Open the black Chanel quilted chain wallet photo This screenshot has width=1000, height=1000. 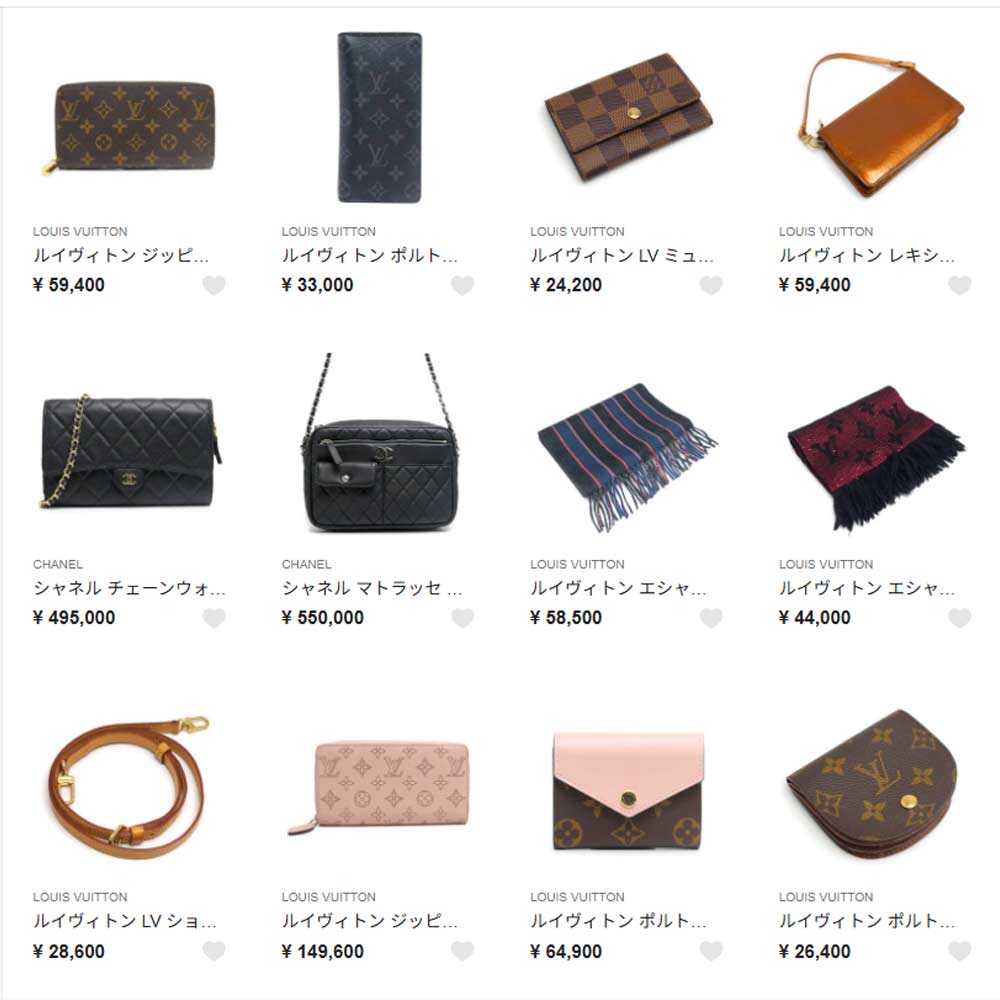131,451
